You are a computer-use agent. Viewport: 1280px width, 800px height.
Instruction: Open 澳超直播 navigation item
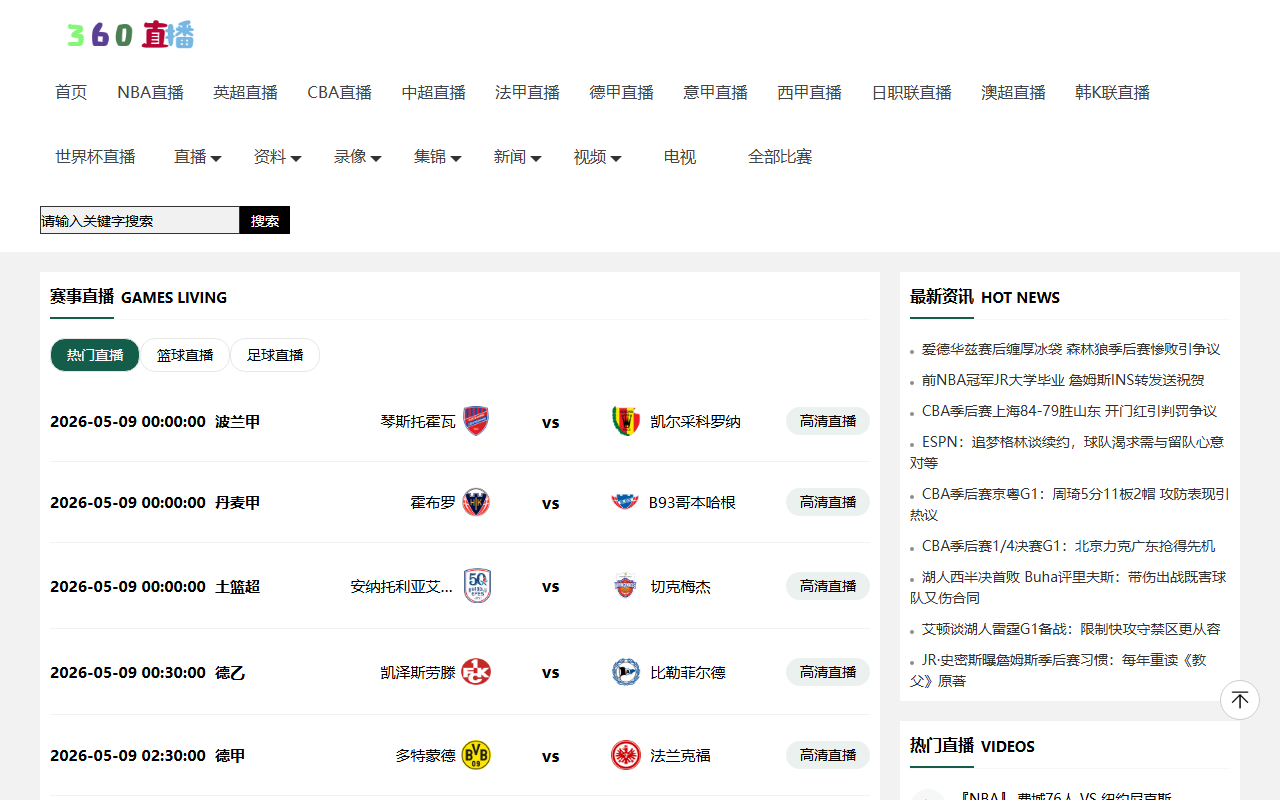1014,92
